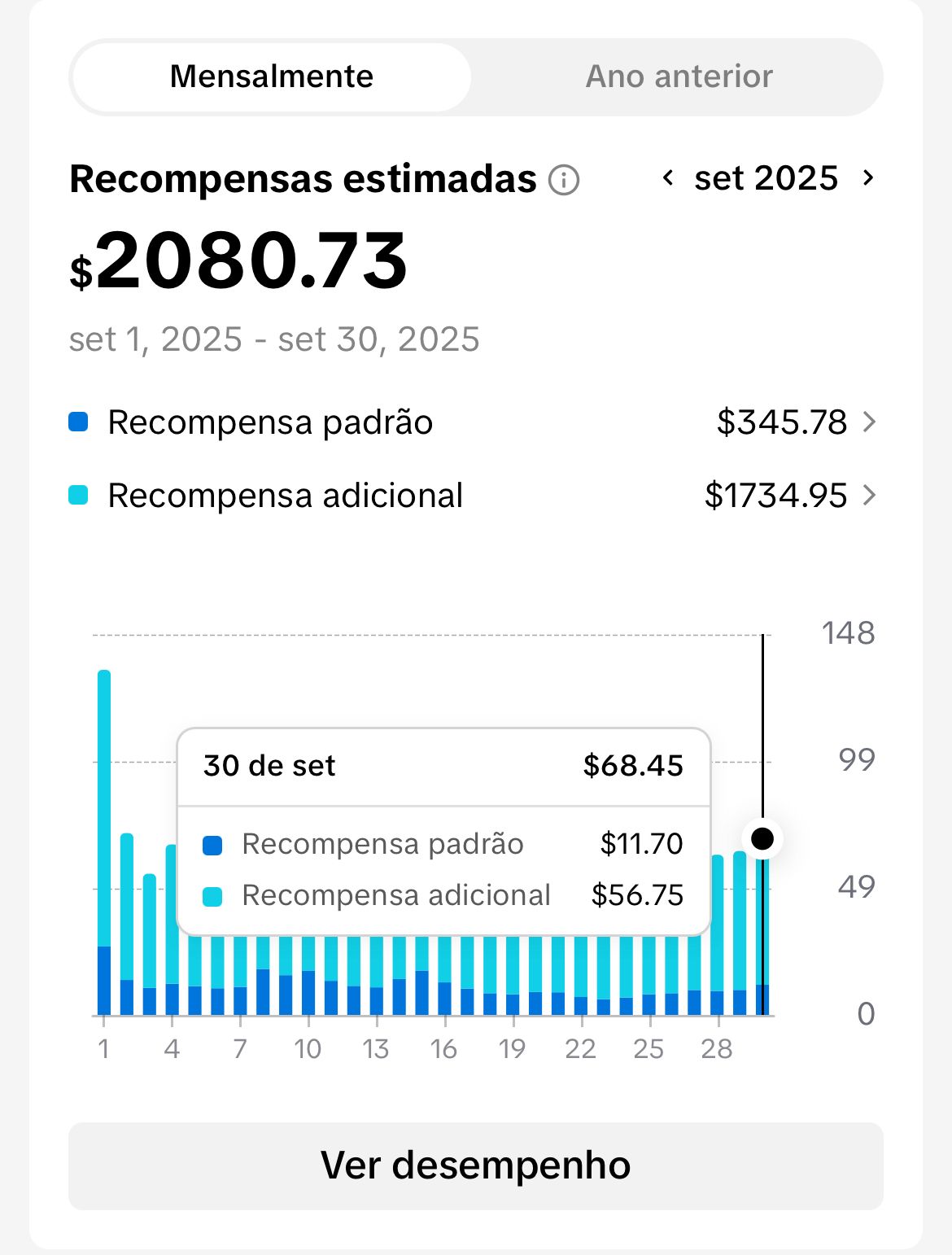The image size is (952, 1255).
Task: Go to previous month arrow
Action: pyautogui.click(x=668, y=178)
